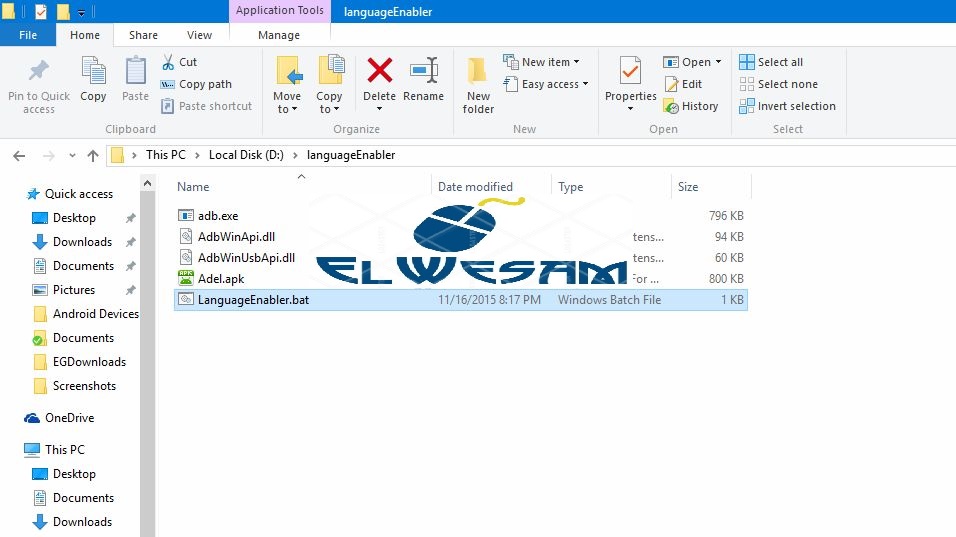Sort files by Name column
956x537 pixels.
tap(193, 187)
